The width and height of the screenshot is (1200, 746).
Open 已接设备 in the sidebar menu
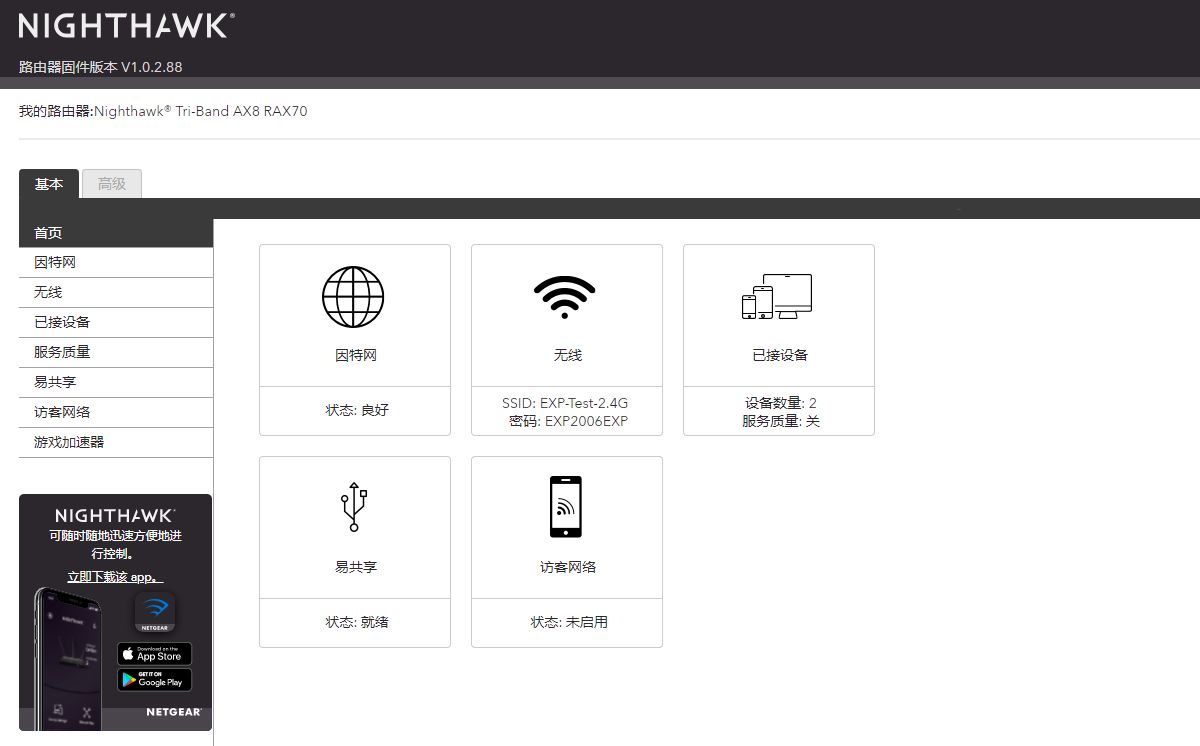coord(116,323)
